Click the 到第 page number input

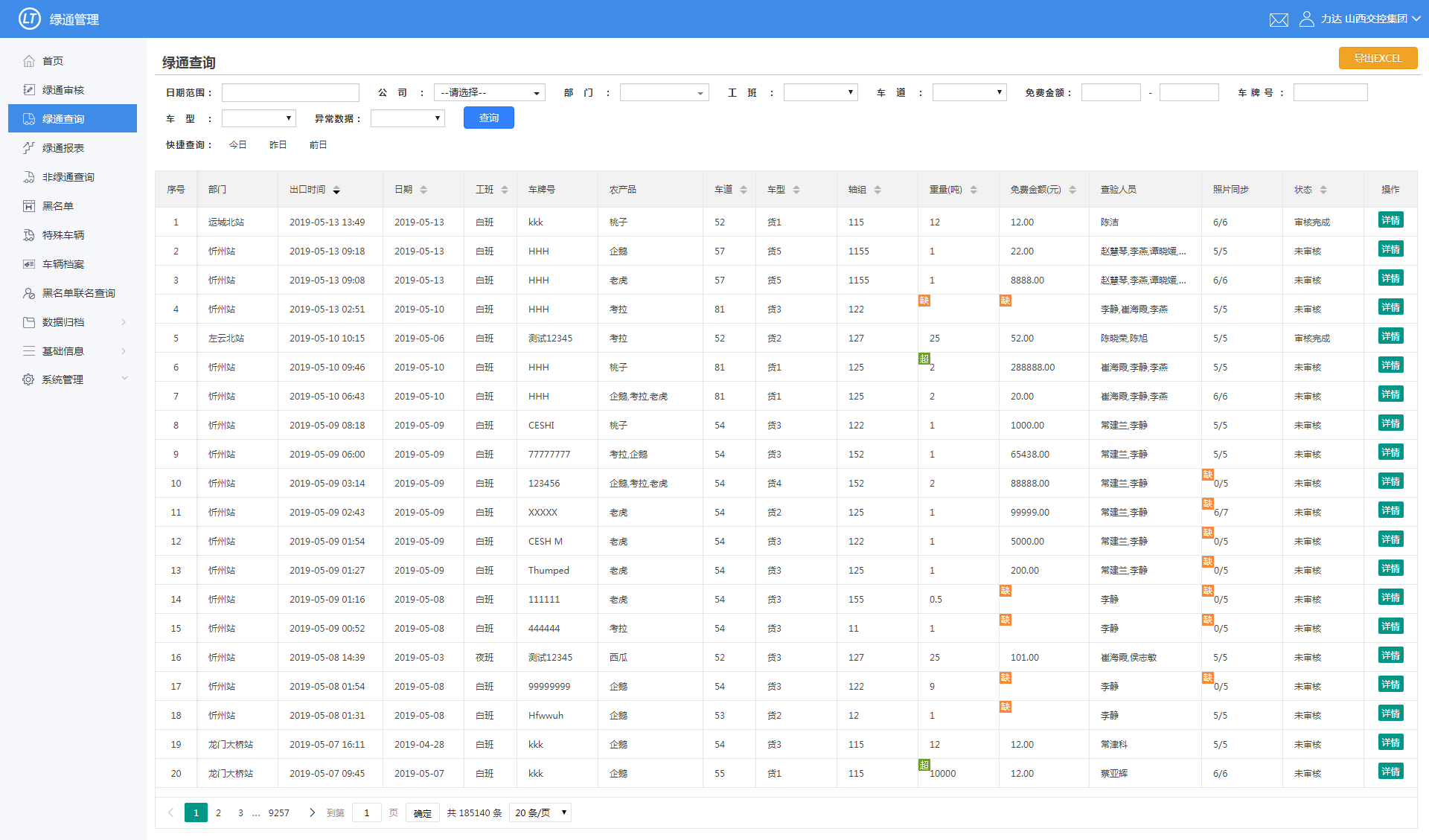click(366, 812)
